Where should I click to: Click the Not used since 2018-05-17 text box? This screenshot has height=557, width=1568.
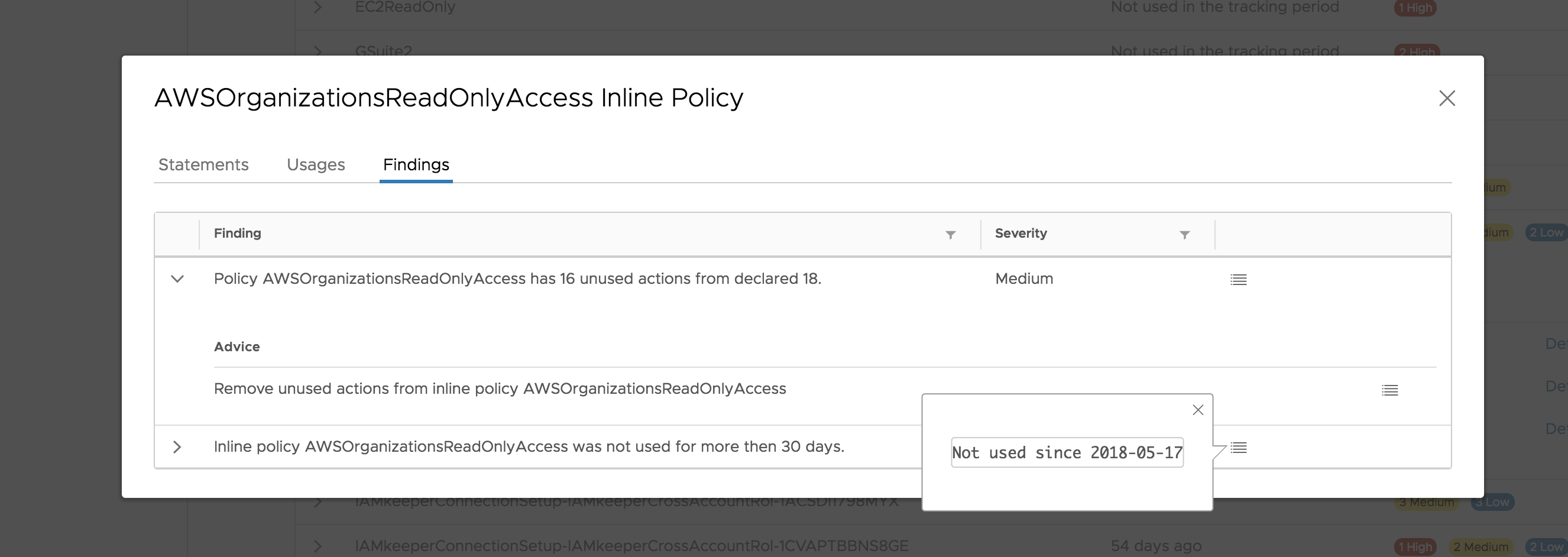1067,452
